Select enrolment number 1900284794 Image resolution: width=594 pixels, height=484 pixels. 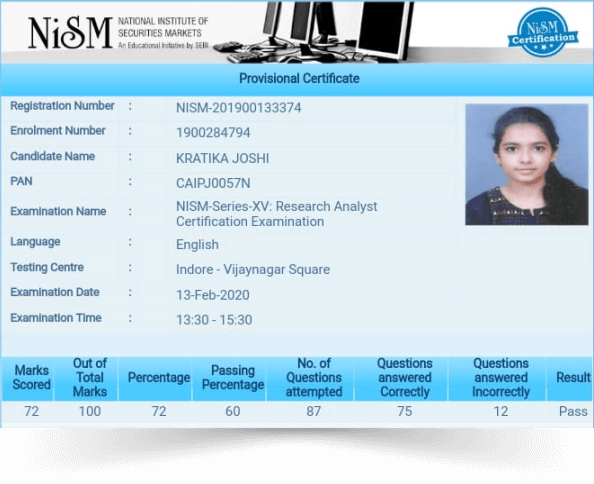tap(213, 133)
